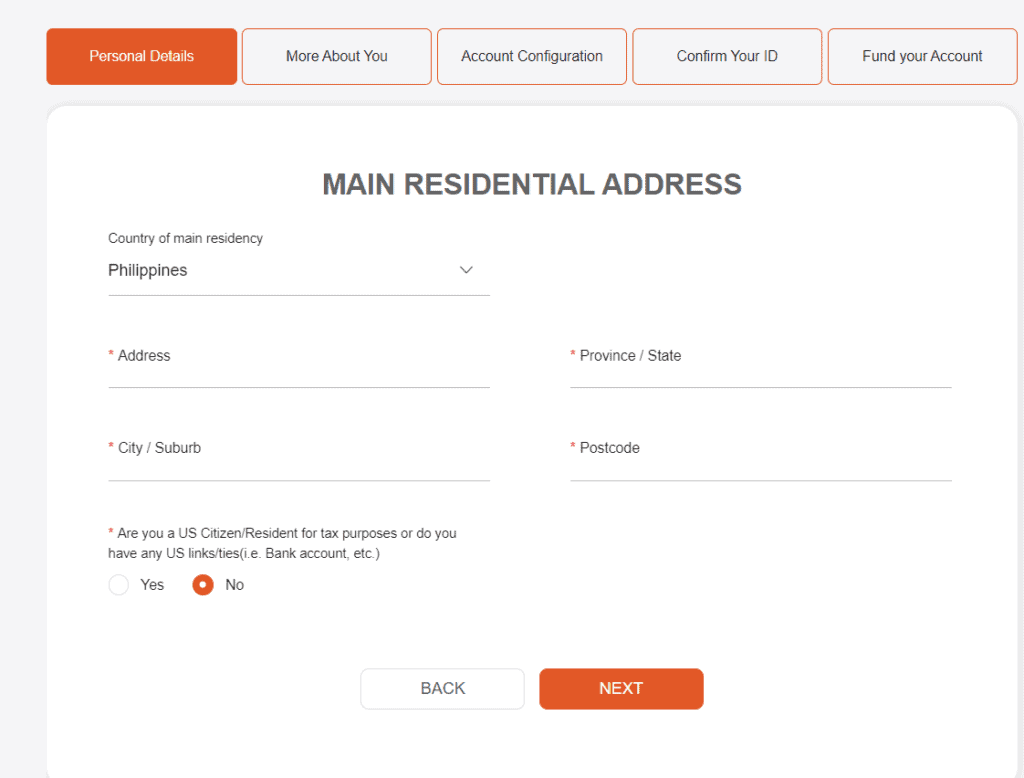Viewport: 1024px width, 778px height.
Task: Select the Confirm Your ID tab
Action: (727, 56)
